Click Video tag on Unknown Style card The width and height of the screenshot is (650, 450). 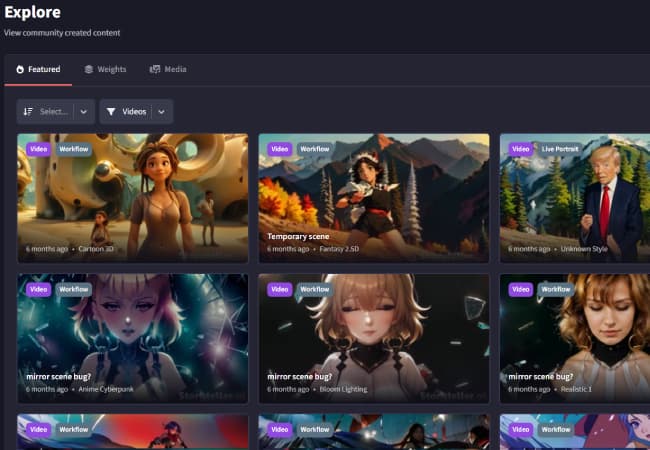coord(521,149)
